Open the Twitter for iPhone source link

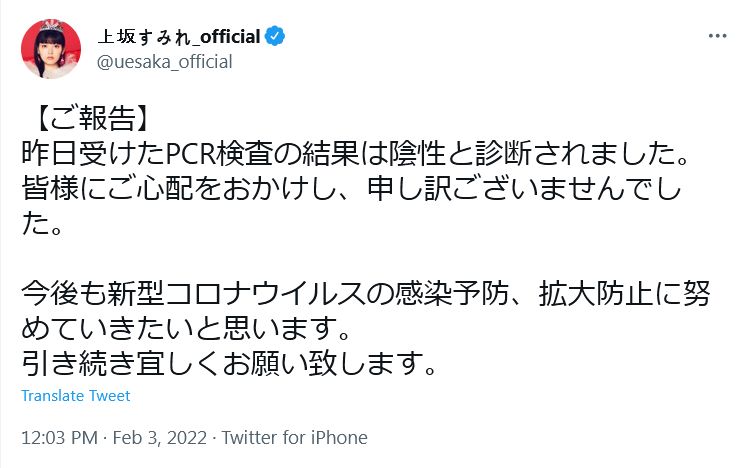coord(294,438)
